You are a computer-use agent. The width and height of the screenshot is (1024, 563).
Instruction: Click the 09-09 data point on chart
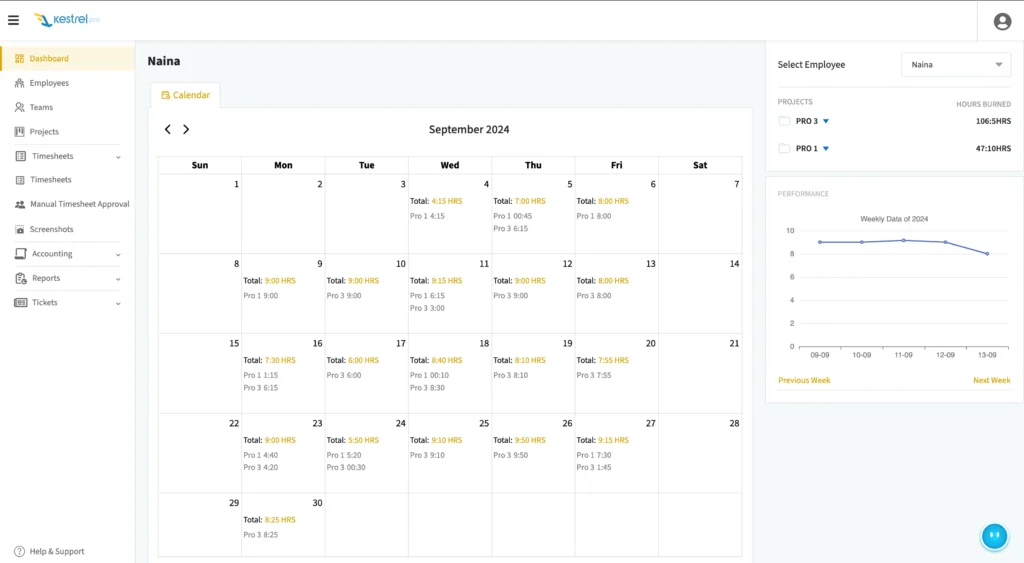tap(820, 242)
